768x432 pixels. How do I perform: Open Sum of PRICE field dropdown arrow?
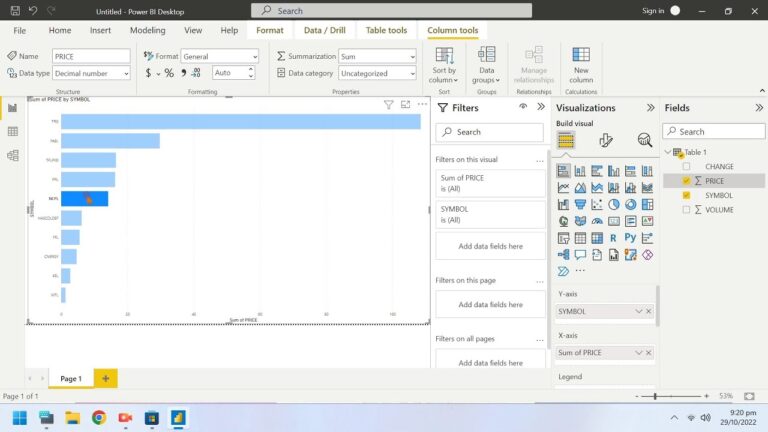(638, 353)
